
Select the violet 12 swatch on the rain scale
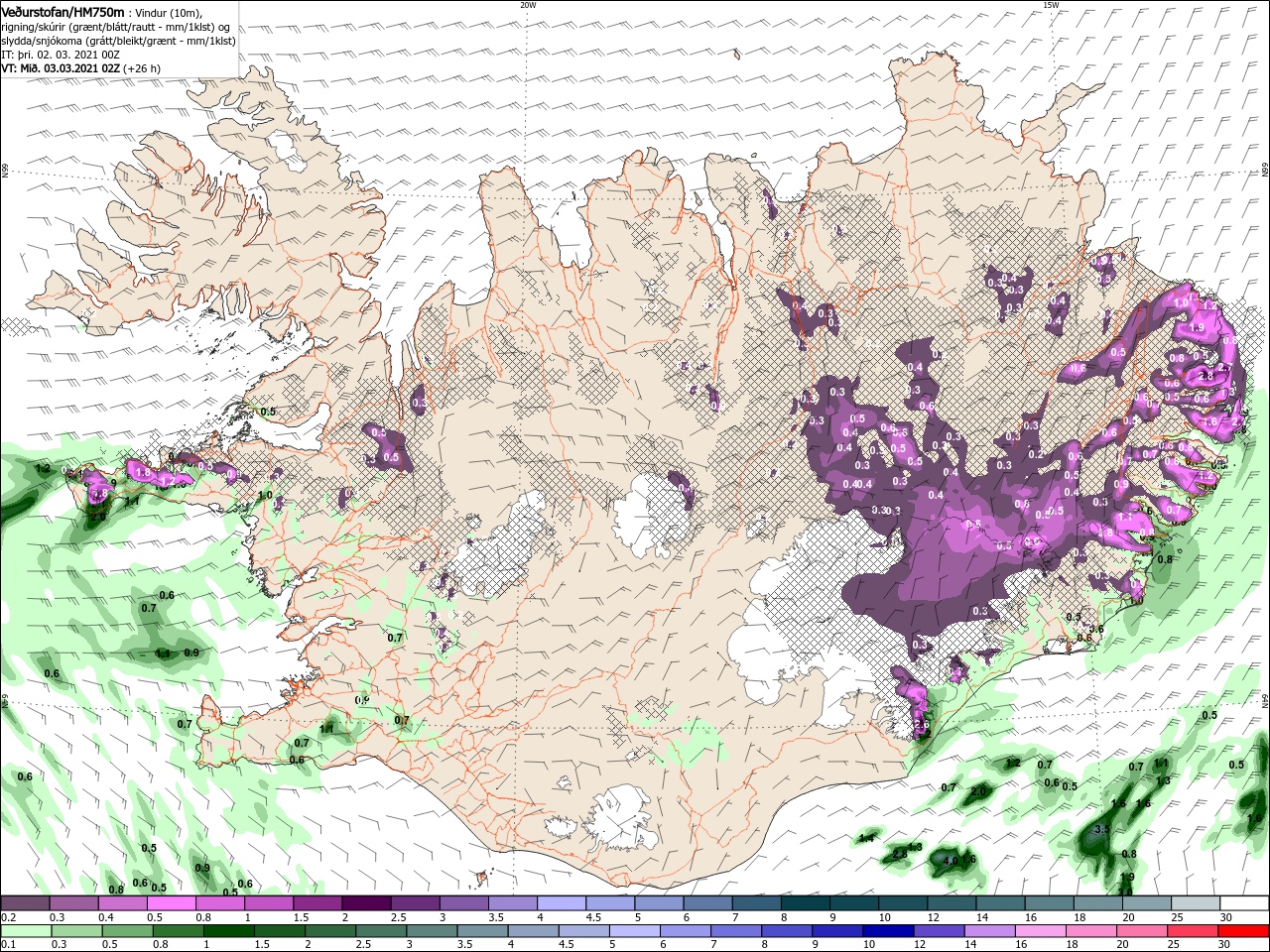[x=940, y=931]
